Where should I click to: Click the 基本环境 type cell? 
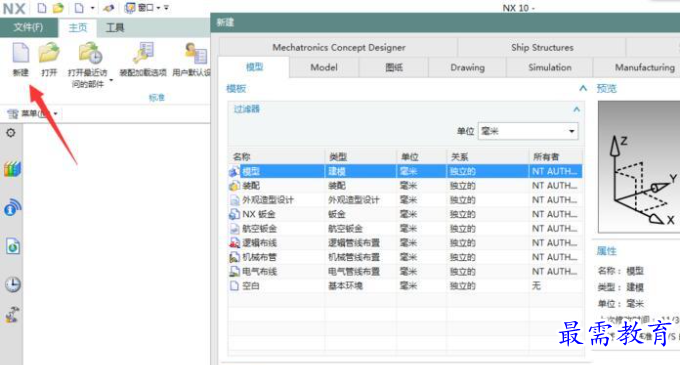click(x=345, y=286)
